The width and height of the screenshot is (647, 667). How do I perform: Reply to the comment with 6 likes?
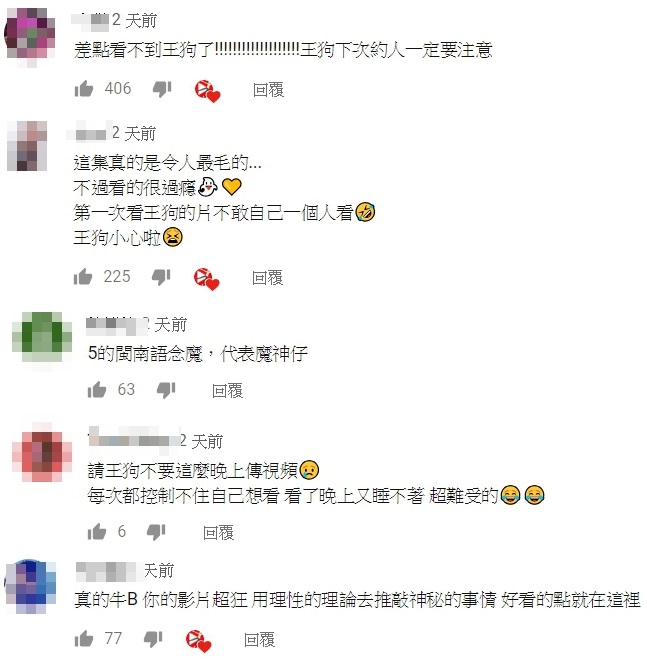click(218, 533)
